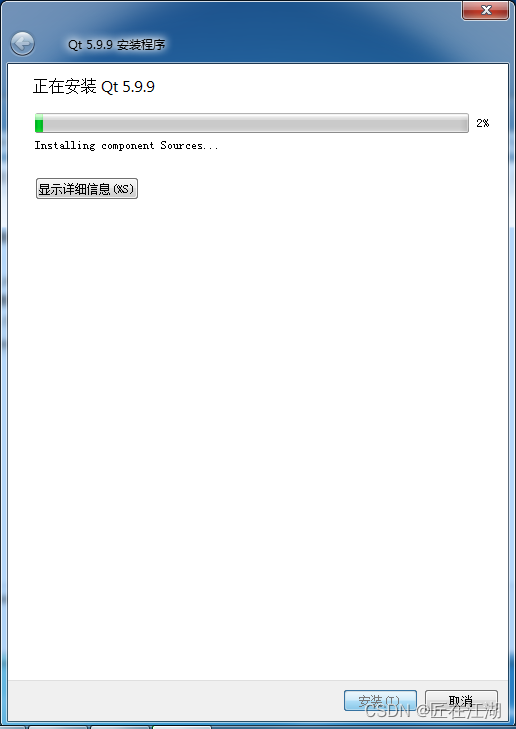Click the greyed-out 安装 button
Image resolution: width=516 pixels, height=729 pixels.
[380, 700]
